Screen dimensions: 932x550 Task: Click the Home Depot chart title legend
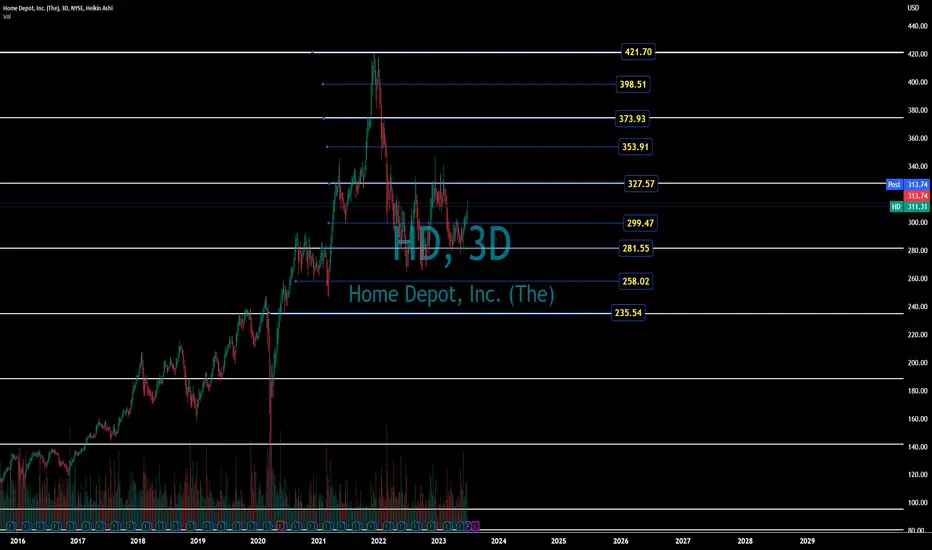[x=58, y=8]
